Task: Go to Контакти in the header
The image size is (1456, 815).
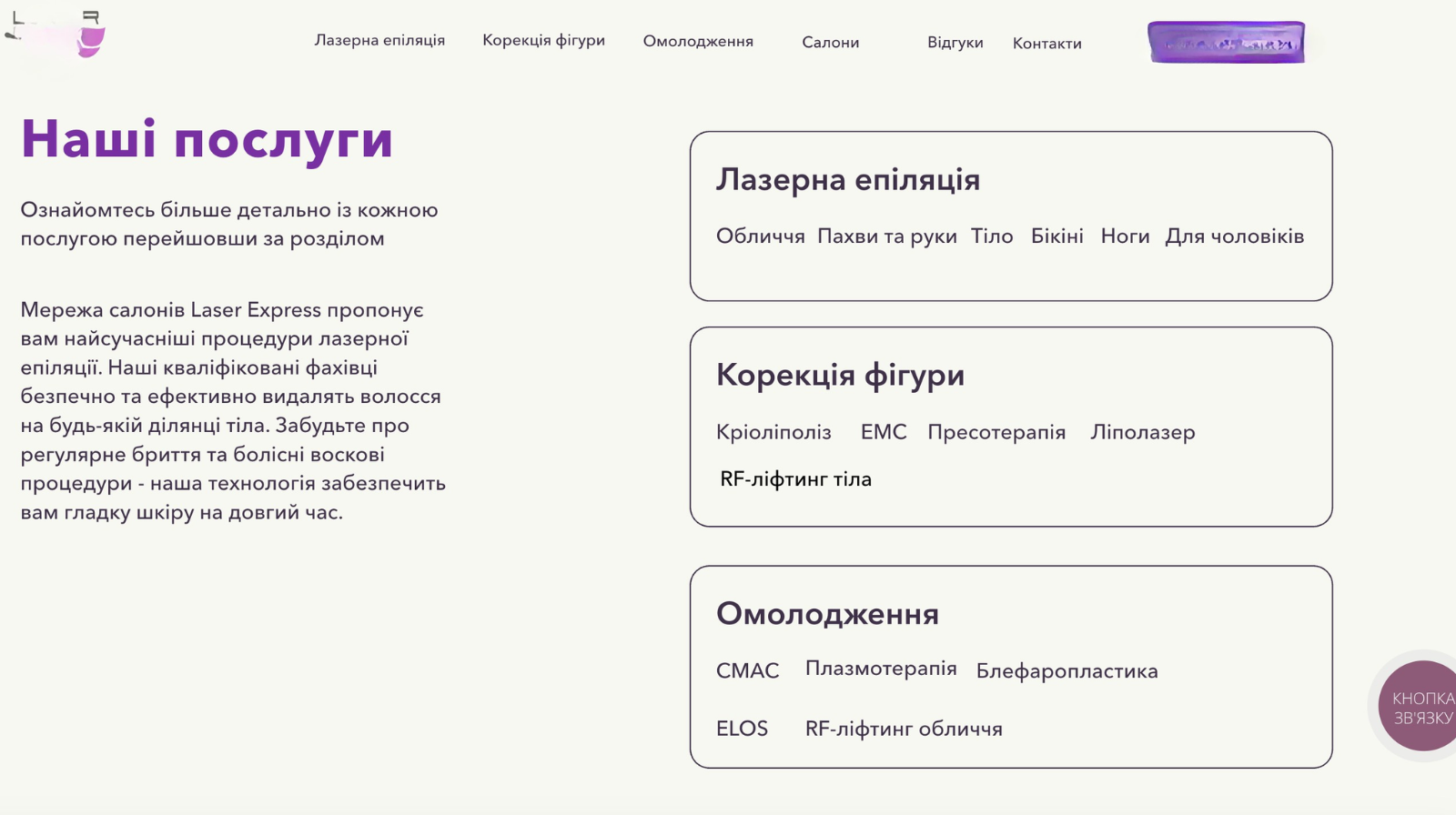Action: (1046, 43)
